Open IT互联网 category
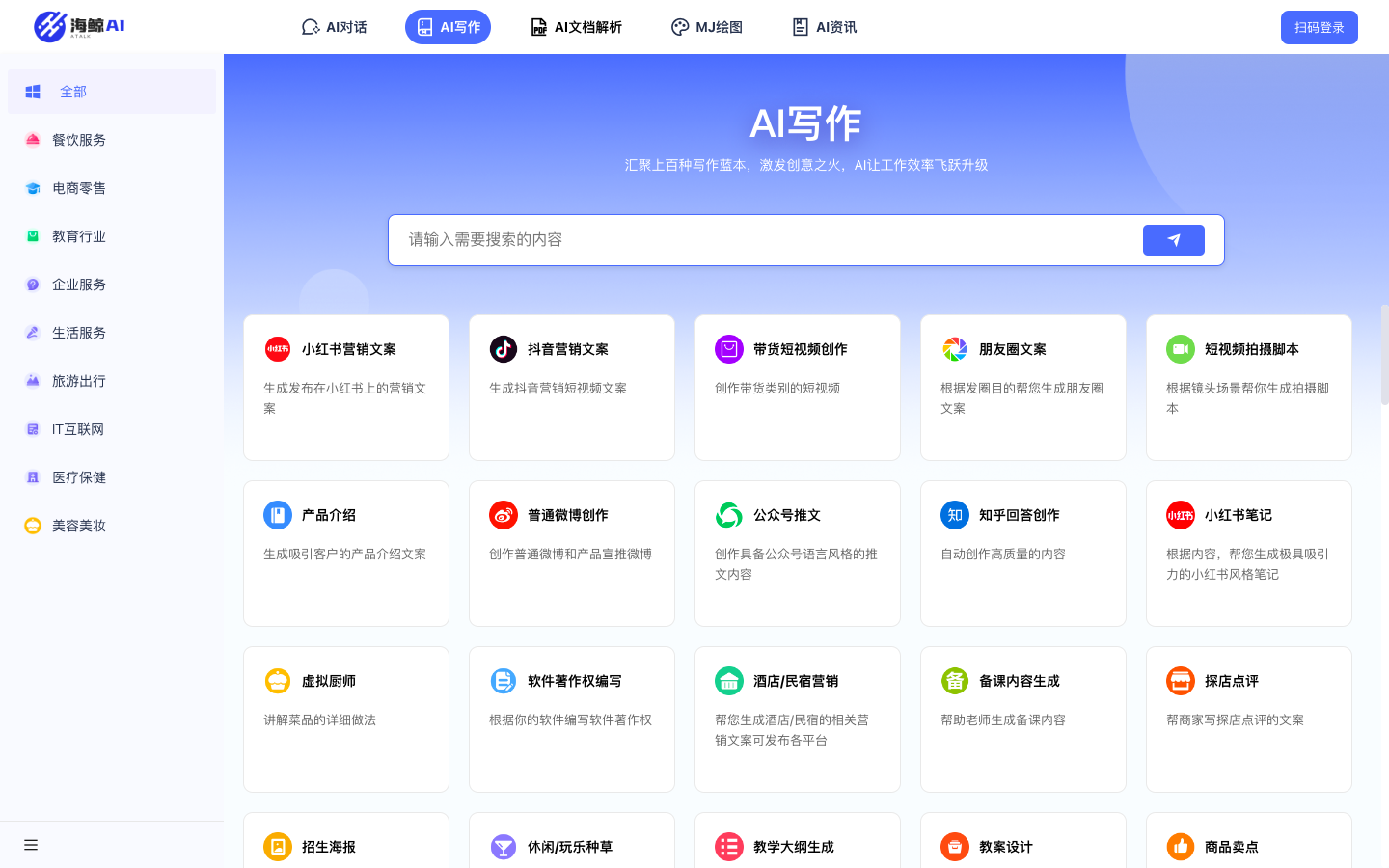Viewport: 1389px width, 868px height. coord(112,429)
